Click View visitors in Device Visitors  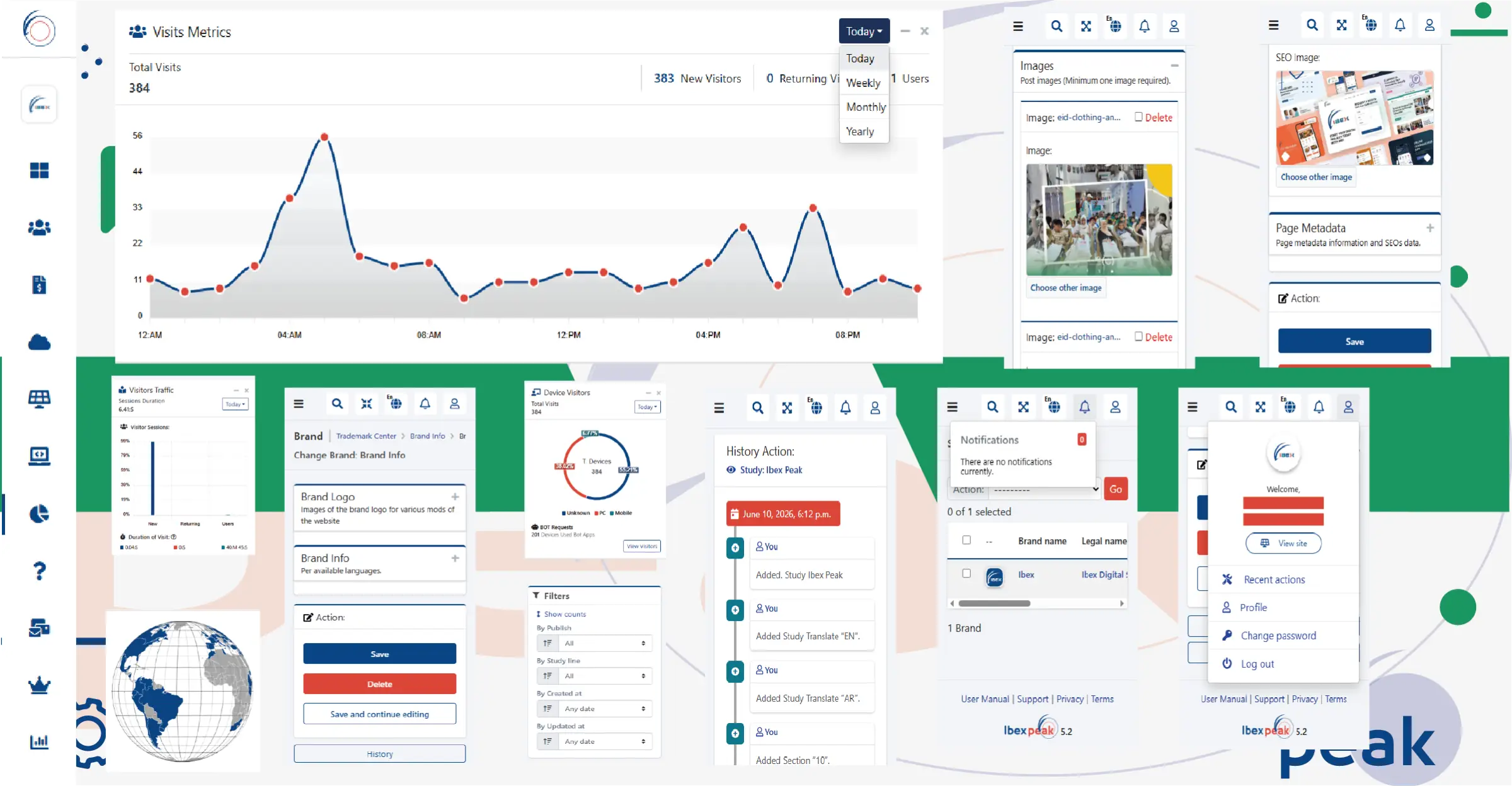coord(642,546)
